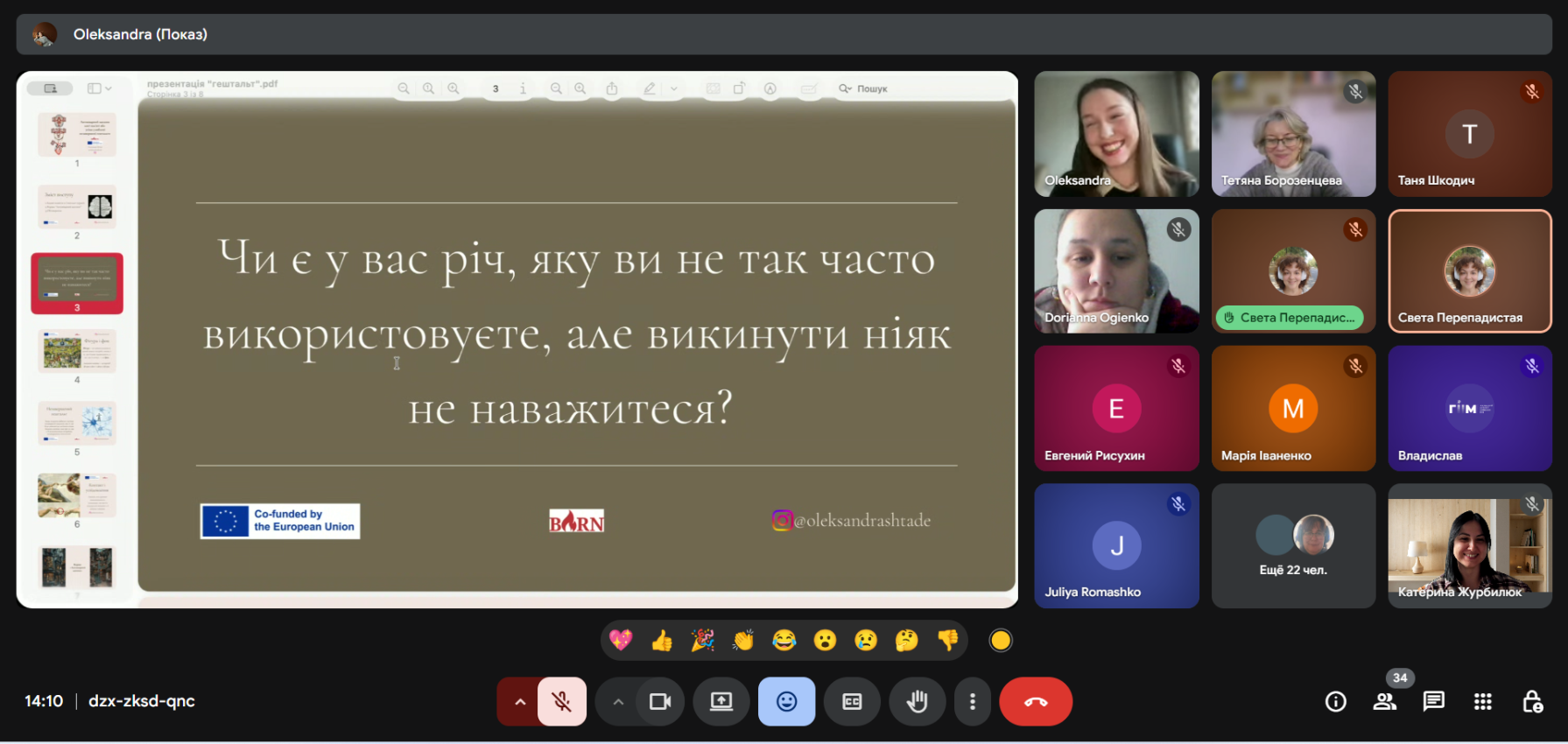The height and width of the screenshot is (744, 1568).
Task: Click the present screen icon
Action: pyautogui.click(x=721, y=701)
